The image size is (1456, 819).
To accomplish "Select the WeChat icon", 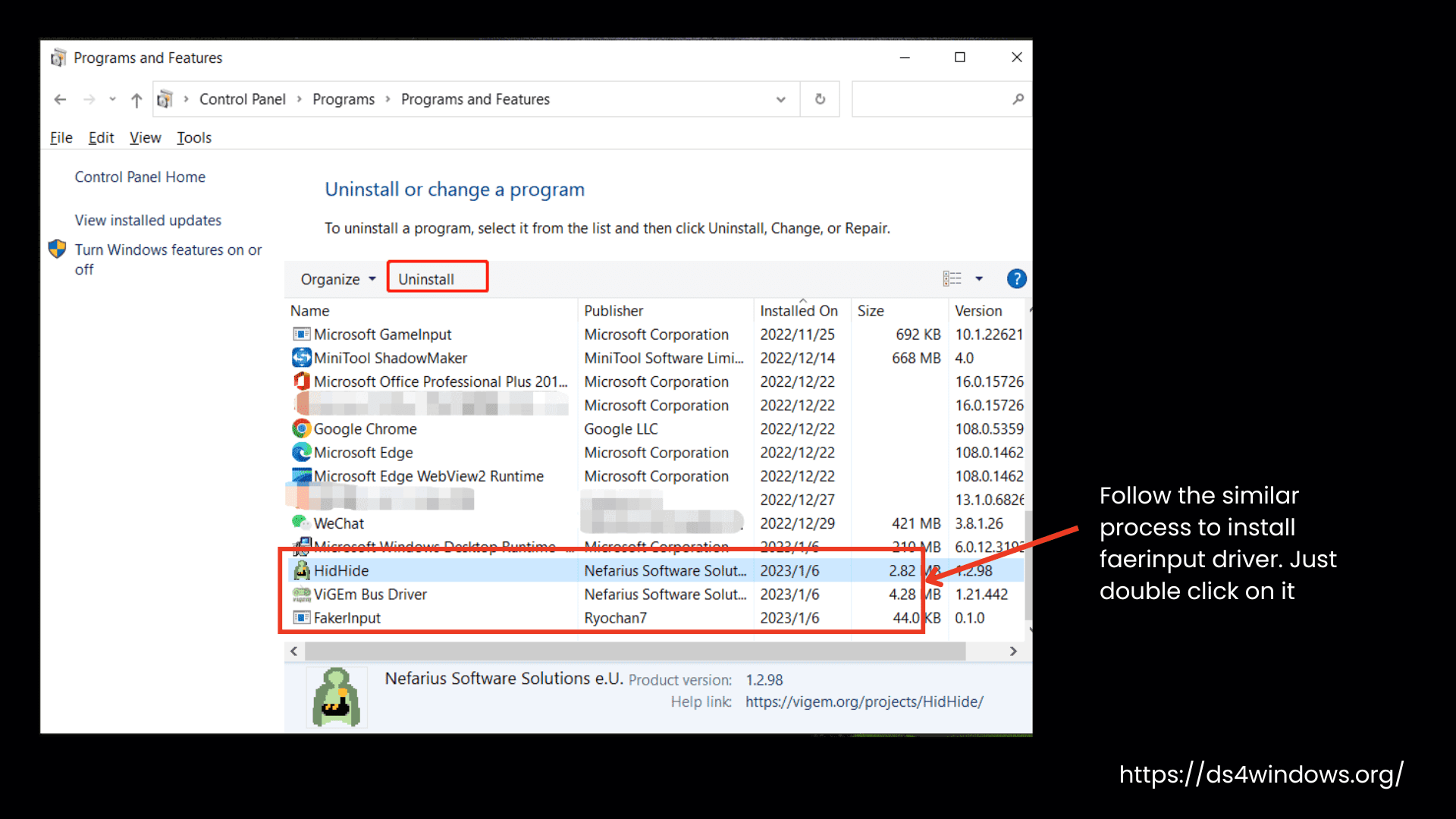I will (301, 522).
